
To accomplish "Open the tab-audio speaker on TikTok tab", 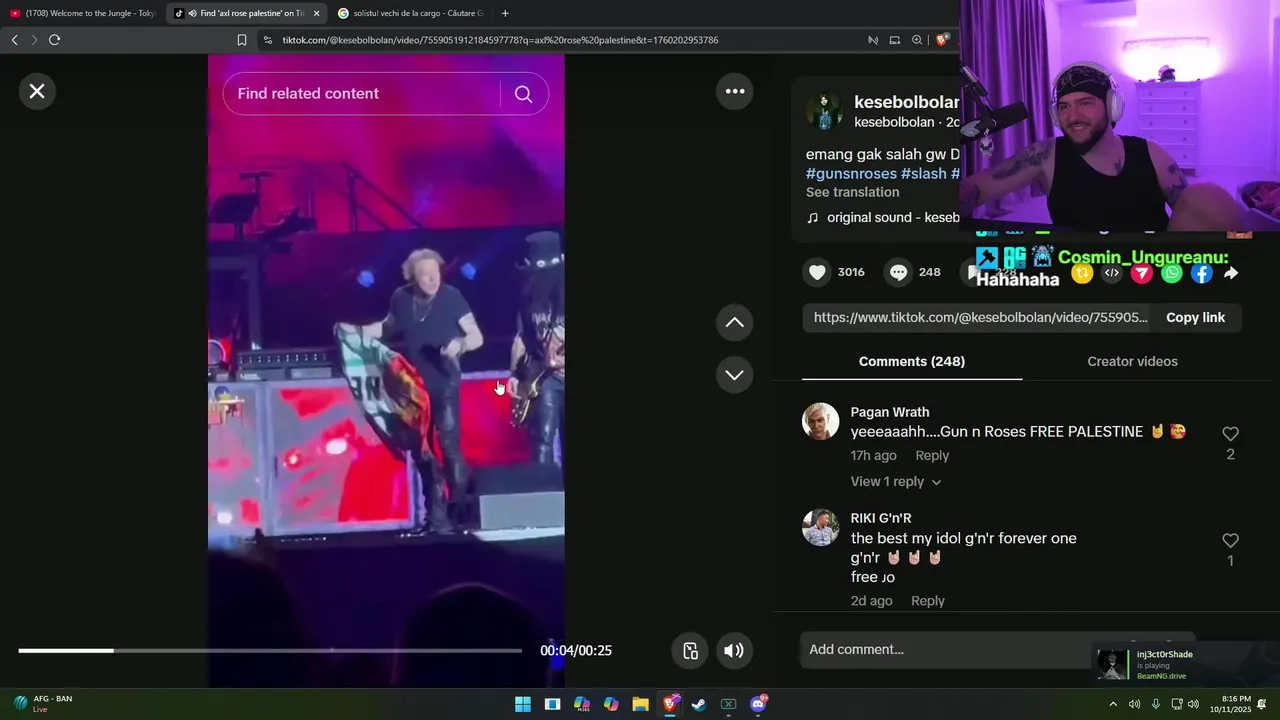I will 191,13.
